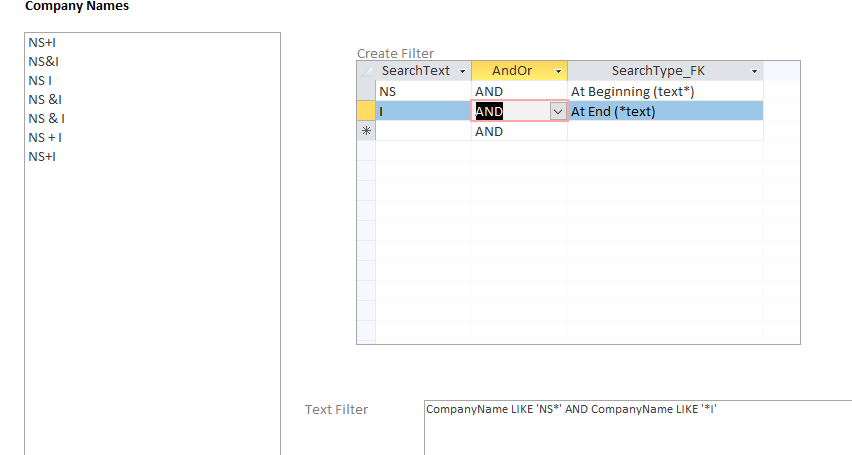Click the AND cell in the first row
Image resolution: width=852 pixels, height=455 pixels.
(518, 91)
